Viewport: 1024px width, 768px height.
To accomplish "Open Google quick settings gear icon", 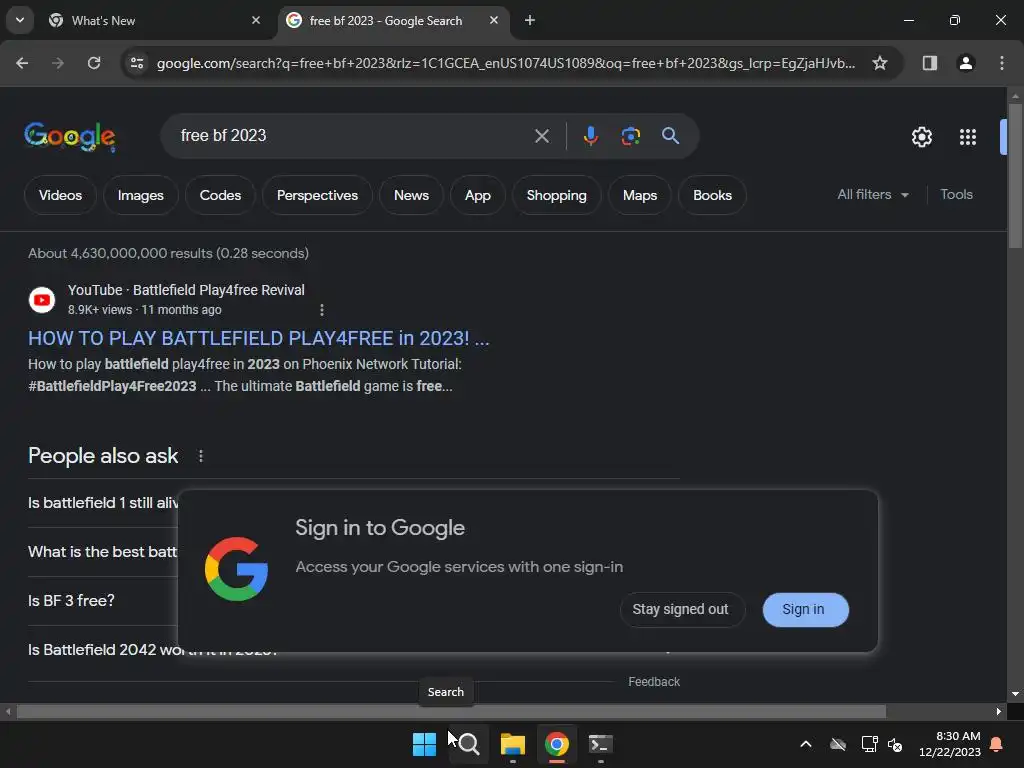I will pos(921,137).
